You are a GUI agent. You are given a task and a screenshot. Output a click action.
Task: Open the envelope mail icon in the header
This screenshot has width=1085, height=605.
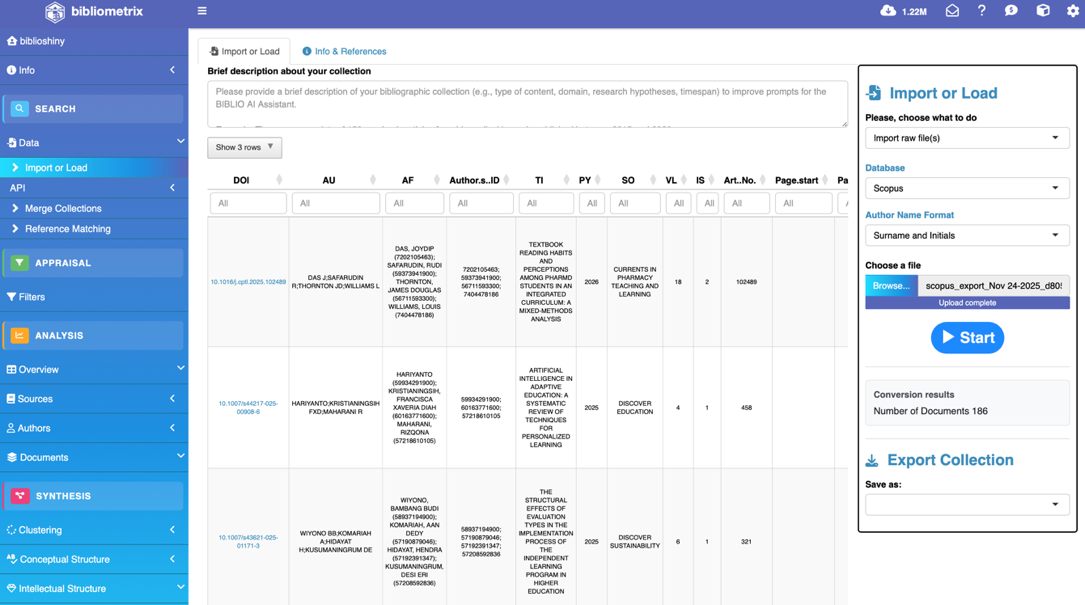(952, 10)
